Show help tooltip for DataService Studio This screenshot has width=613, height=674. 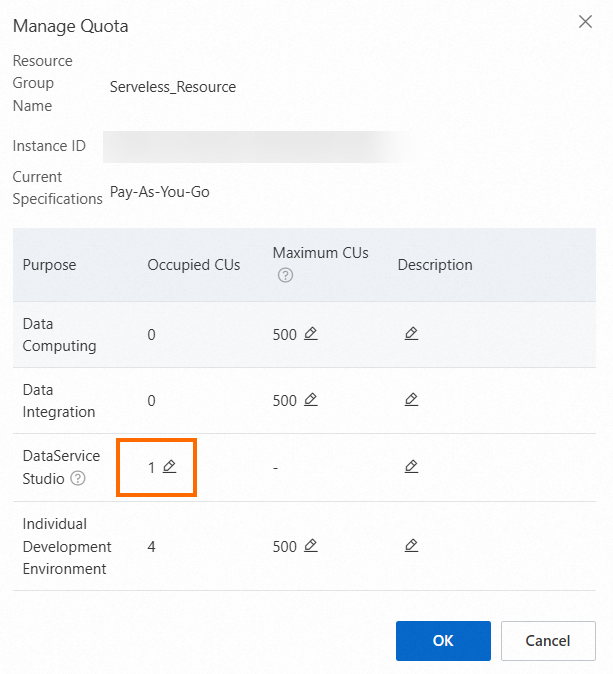79,479
